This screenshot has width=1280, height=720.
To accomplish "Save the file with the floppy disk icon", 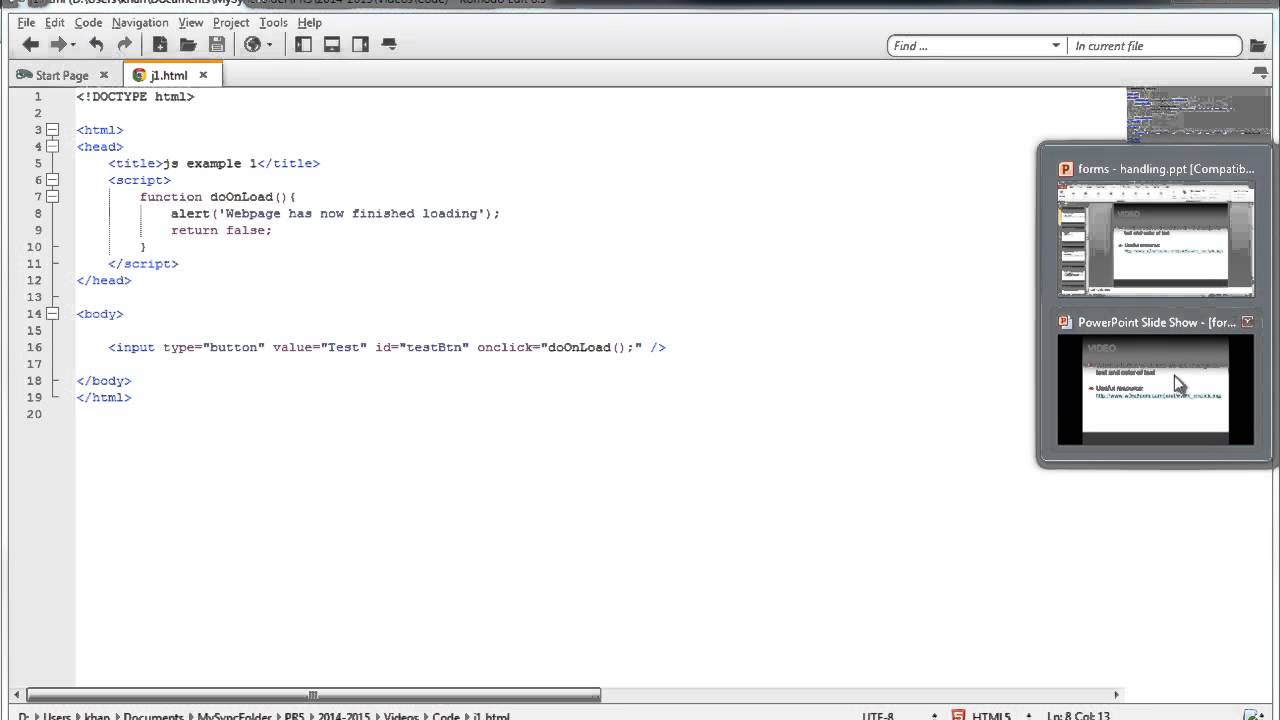I will click(x=217, y=44).
